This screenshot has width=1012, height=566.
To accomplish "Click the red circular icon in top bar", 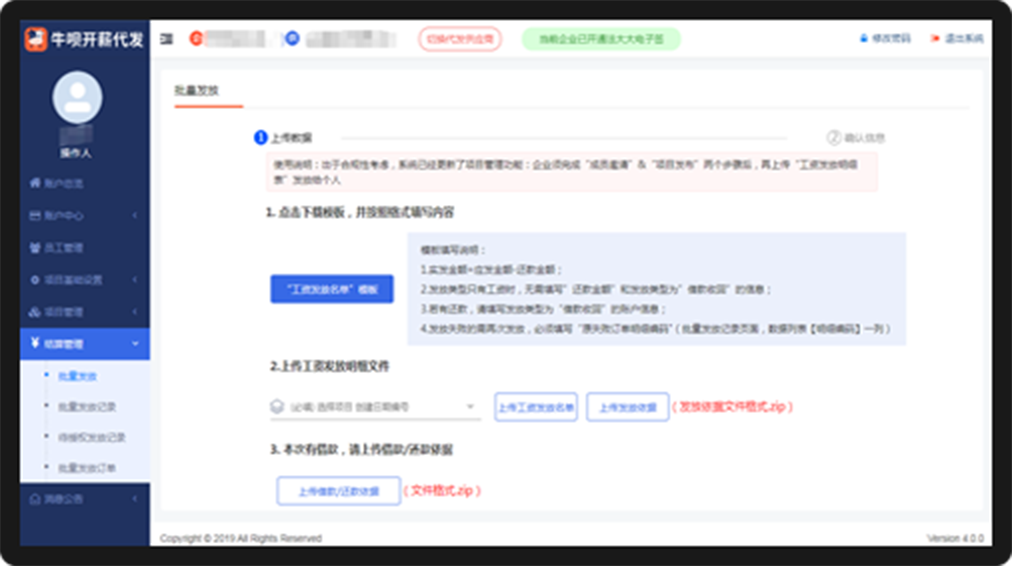I will [196, 39].
